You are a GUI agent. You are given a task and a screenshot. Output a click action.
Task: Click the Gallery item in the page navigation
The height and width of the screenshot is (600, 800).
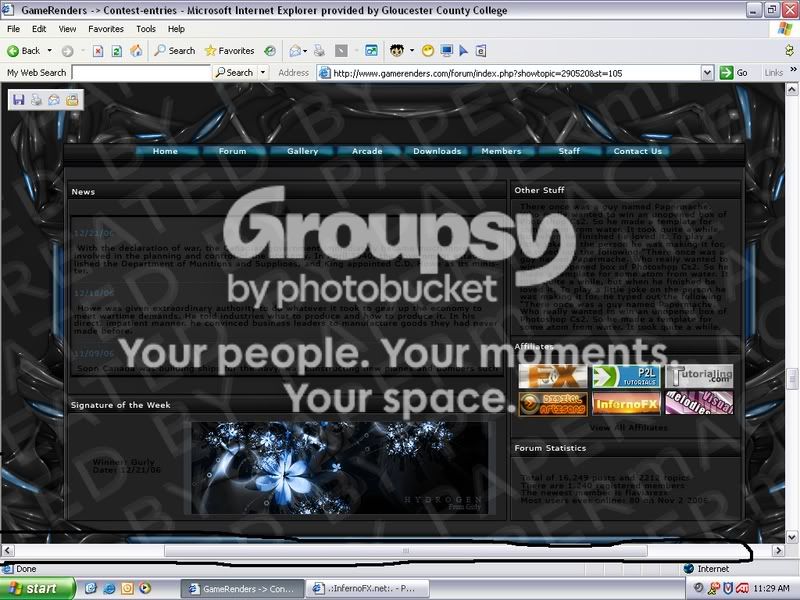click(x=302, y=151)
